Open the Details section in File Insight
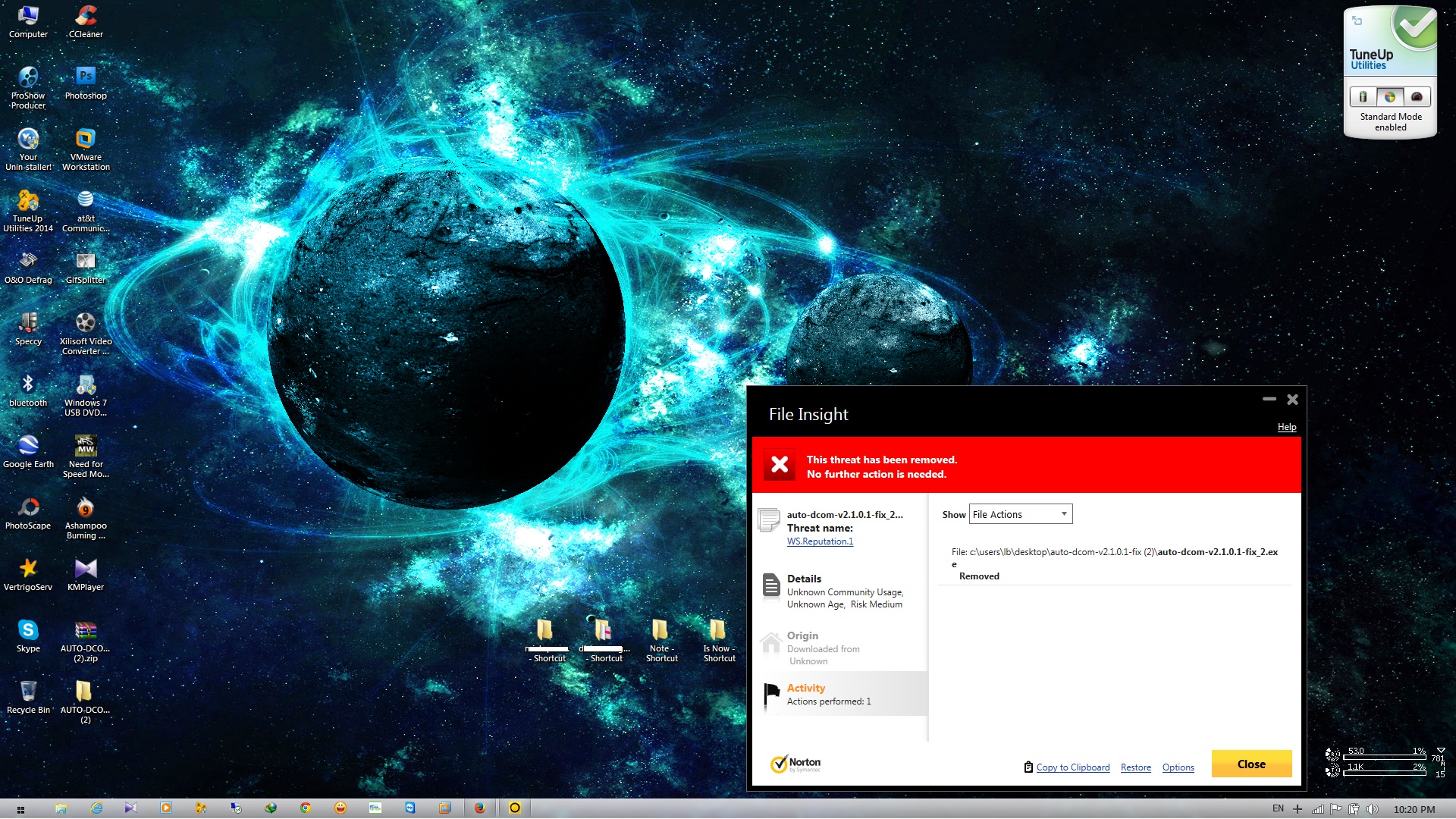 [x=840, y=591]
